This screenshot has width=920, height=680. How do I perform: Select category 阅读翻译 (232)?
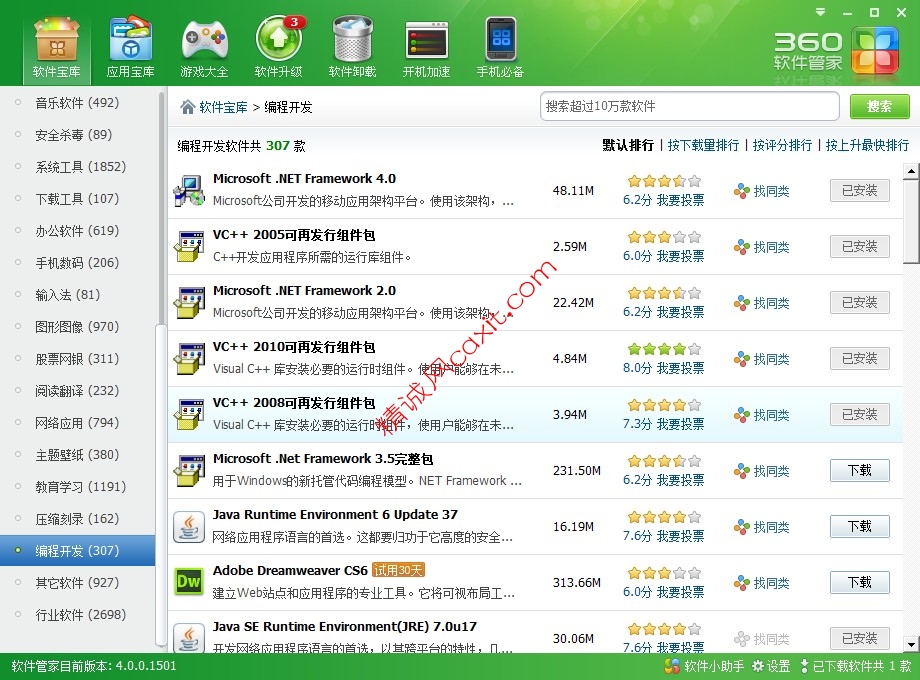pyautogui.click(x=77, y=391)
